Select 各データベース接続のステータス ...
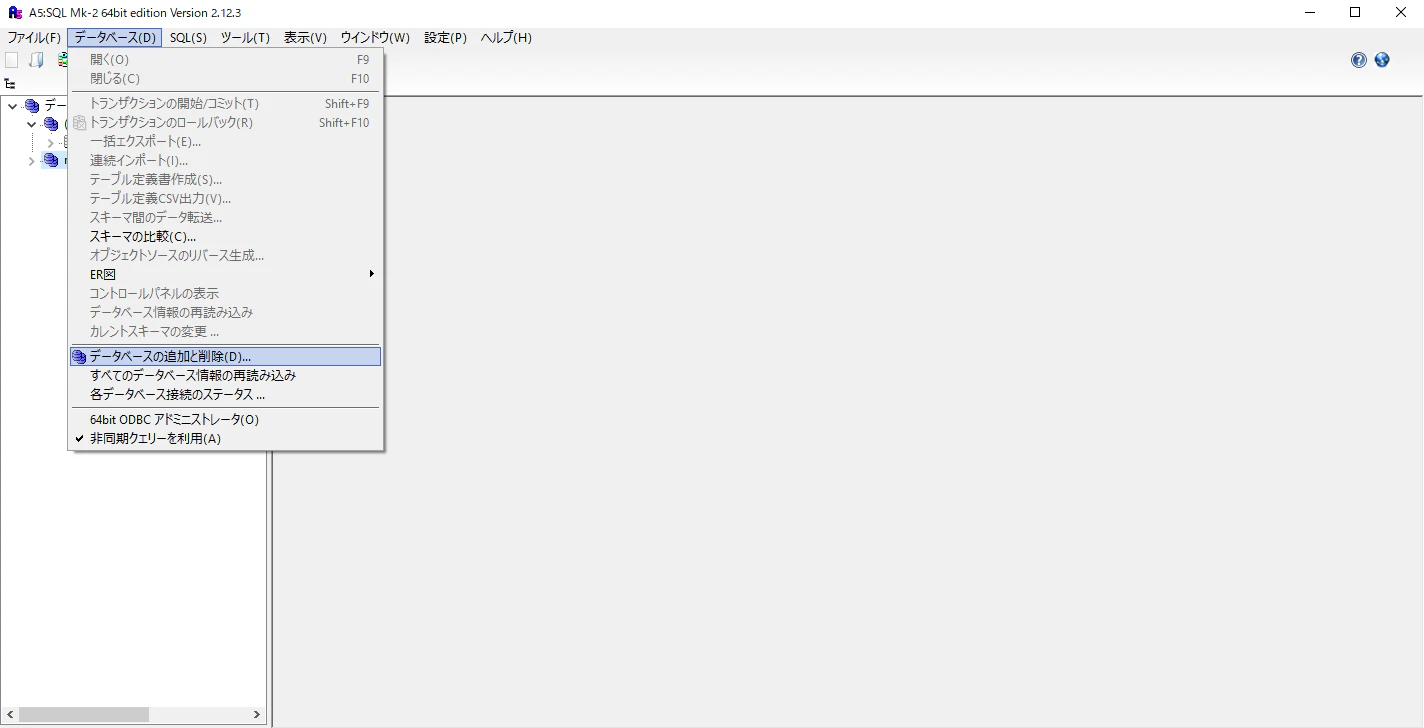 pos(225,394)
